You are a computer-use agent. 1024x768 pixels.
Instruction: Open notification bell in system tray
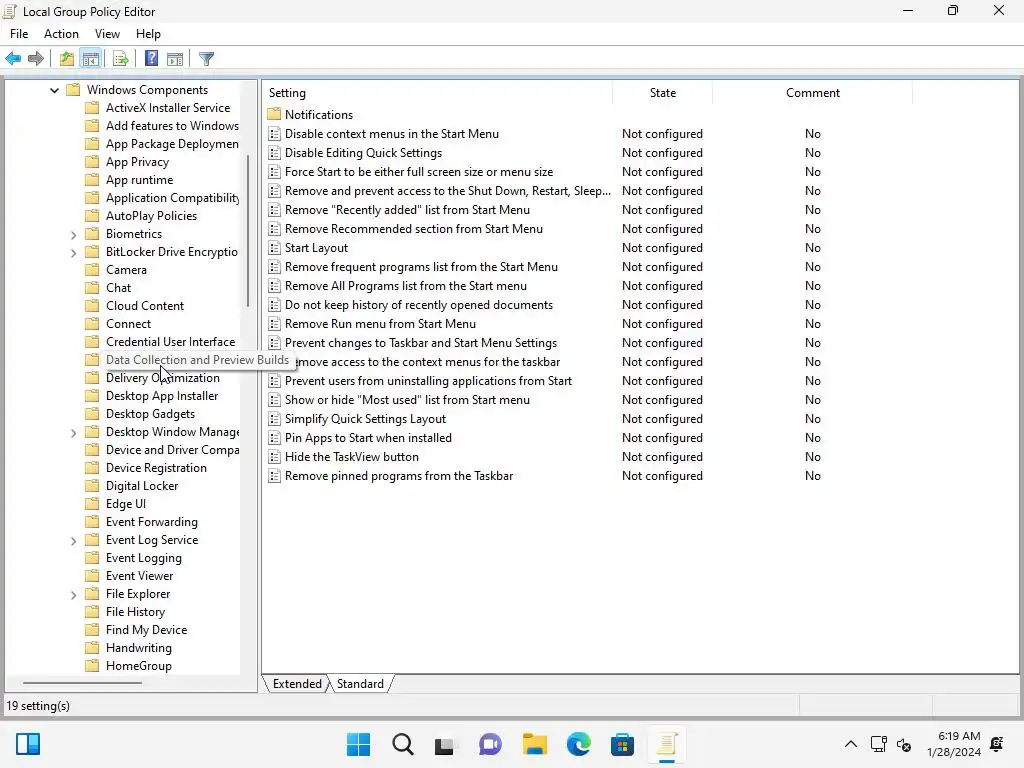[997, 744]
